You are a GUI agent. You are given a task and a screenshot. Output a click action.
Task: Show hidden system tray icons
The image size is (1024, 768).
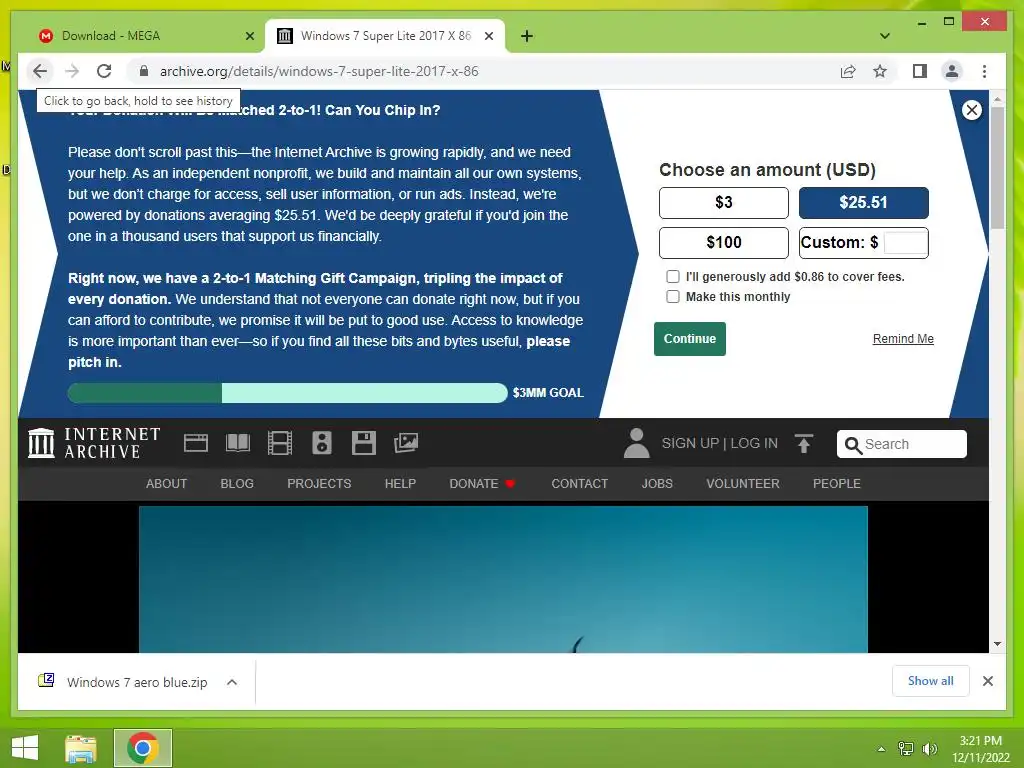(x=882, y=749)
